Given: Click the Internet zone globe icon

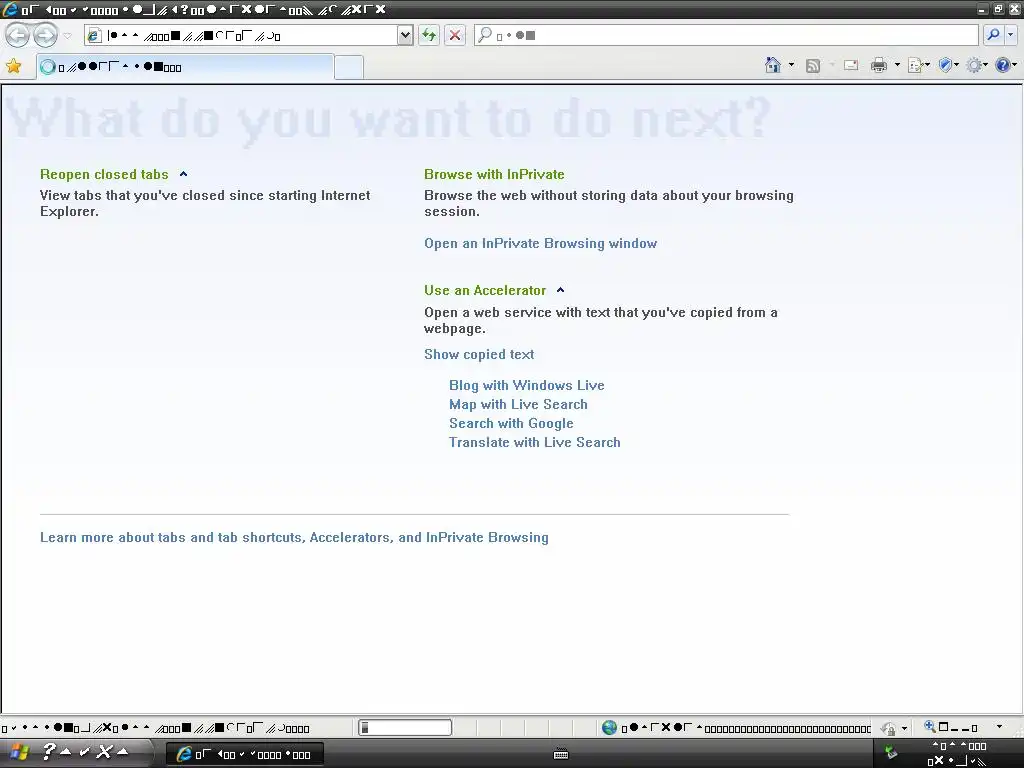Looking at the screenshot, I should pos(609,728).
